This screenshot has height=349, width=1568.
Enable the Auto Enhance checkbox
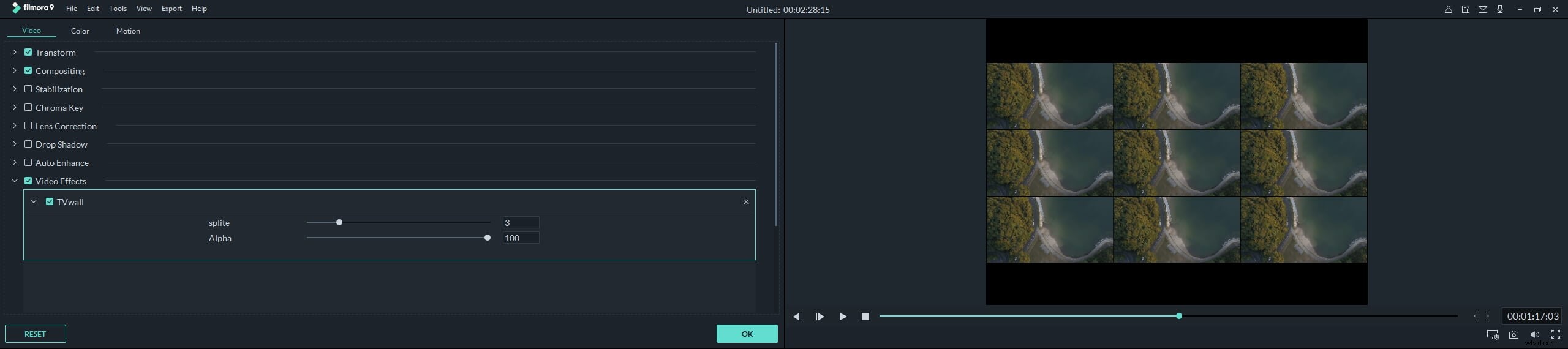click(28, 162)
